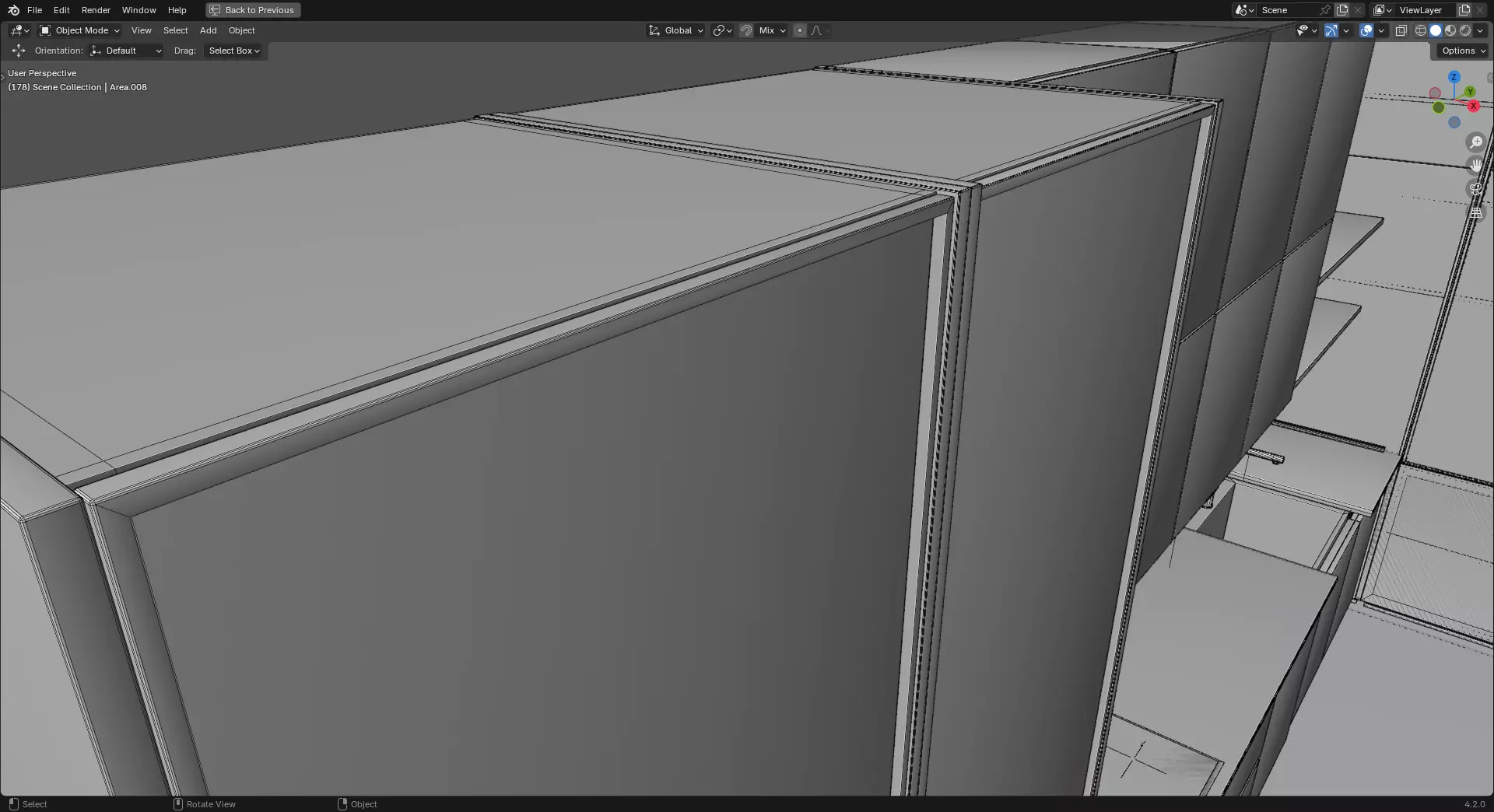The height and width of the screenshot is (812, 1494).
Task: Expand the sidebar with the right-edge arrow
Action: coord(1490,78)
